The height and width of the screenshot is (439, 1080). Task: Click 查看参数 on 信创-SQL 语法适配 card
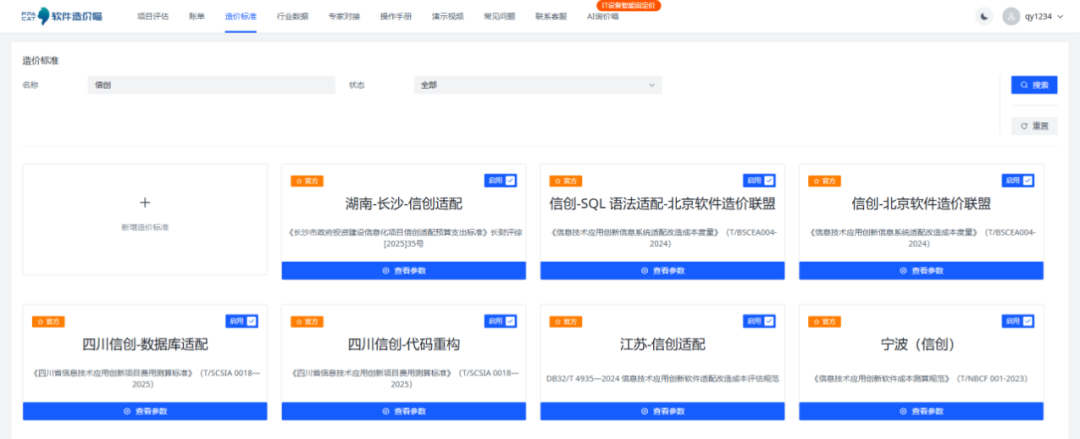pyautogui.click(x=663, y=271)
